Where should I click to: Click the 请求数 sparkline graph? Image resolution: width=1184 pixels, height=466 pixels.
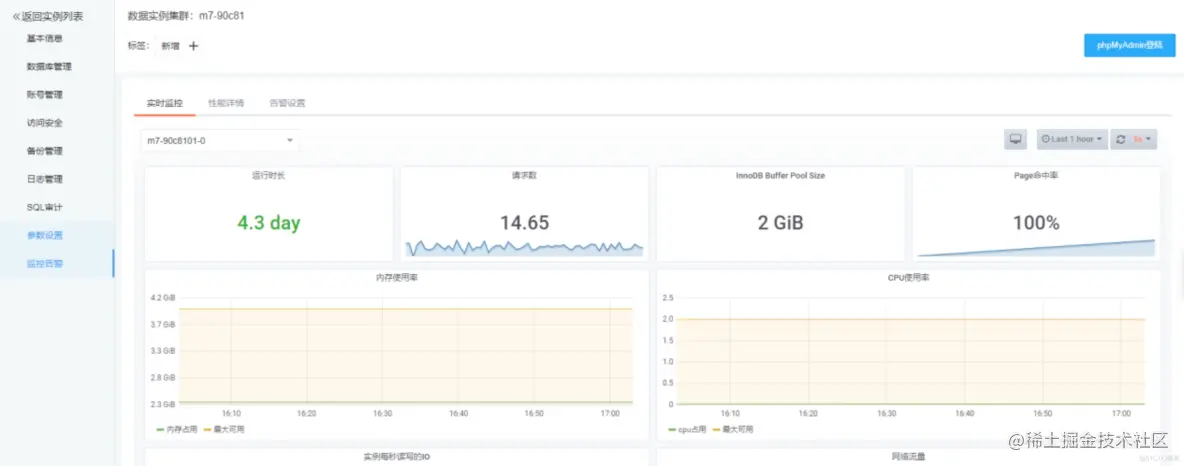524,248
